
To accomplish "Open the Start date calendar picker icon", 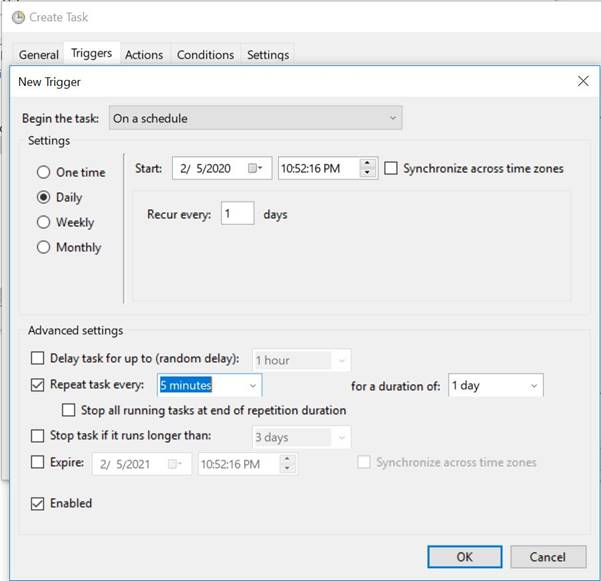I will click(x=255, y=168).
